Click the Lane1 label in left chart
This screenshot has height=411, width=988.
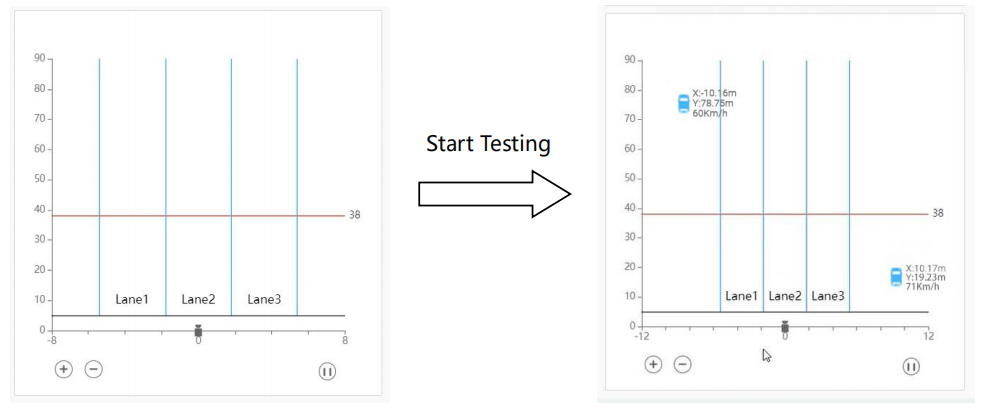[132, 299]
